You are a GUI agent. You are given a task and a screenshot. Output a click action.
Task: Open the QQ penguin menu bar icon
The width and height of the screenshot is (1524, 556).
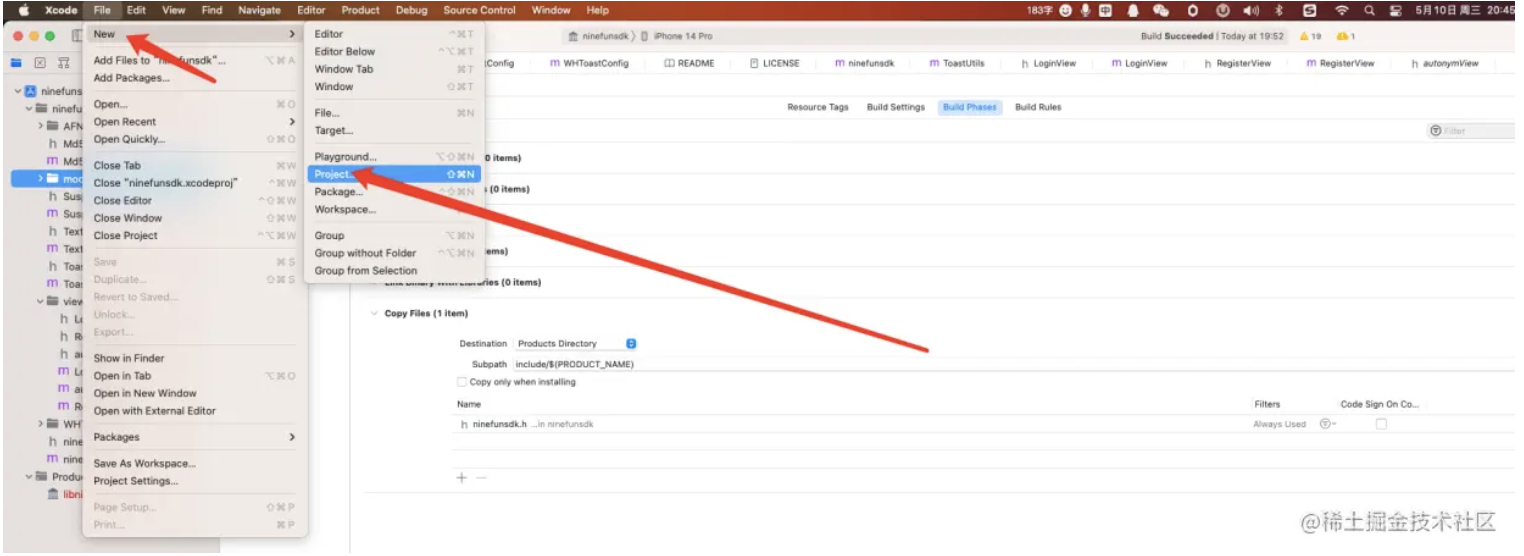[x=1133, y=10]
